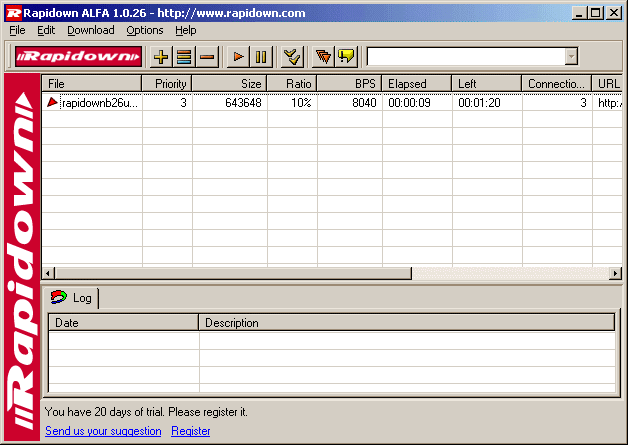Click the Date column header in log
Image resolution: width=628 pixels, height=445 pixels.
point(123,322)
